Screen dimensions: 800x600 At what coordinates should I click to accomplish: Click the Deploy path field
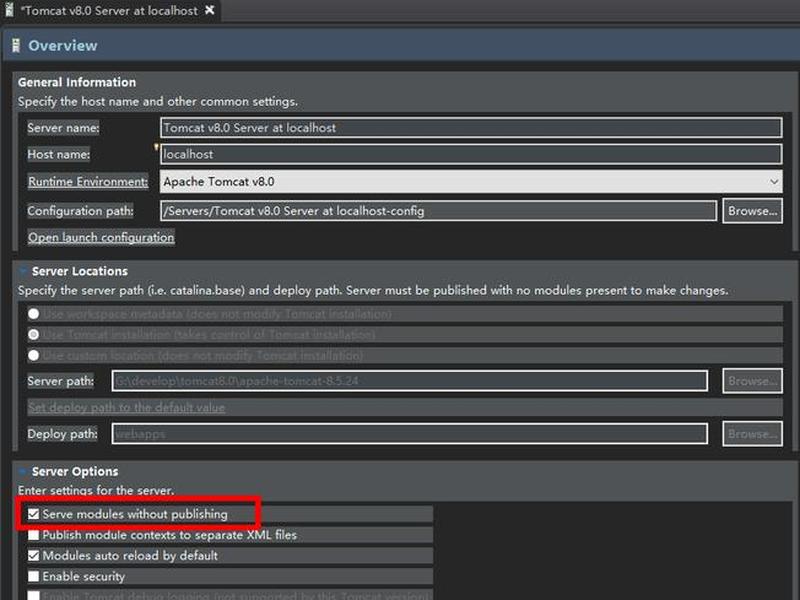[x=410, y=434]
